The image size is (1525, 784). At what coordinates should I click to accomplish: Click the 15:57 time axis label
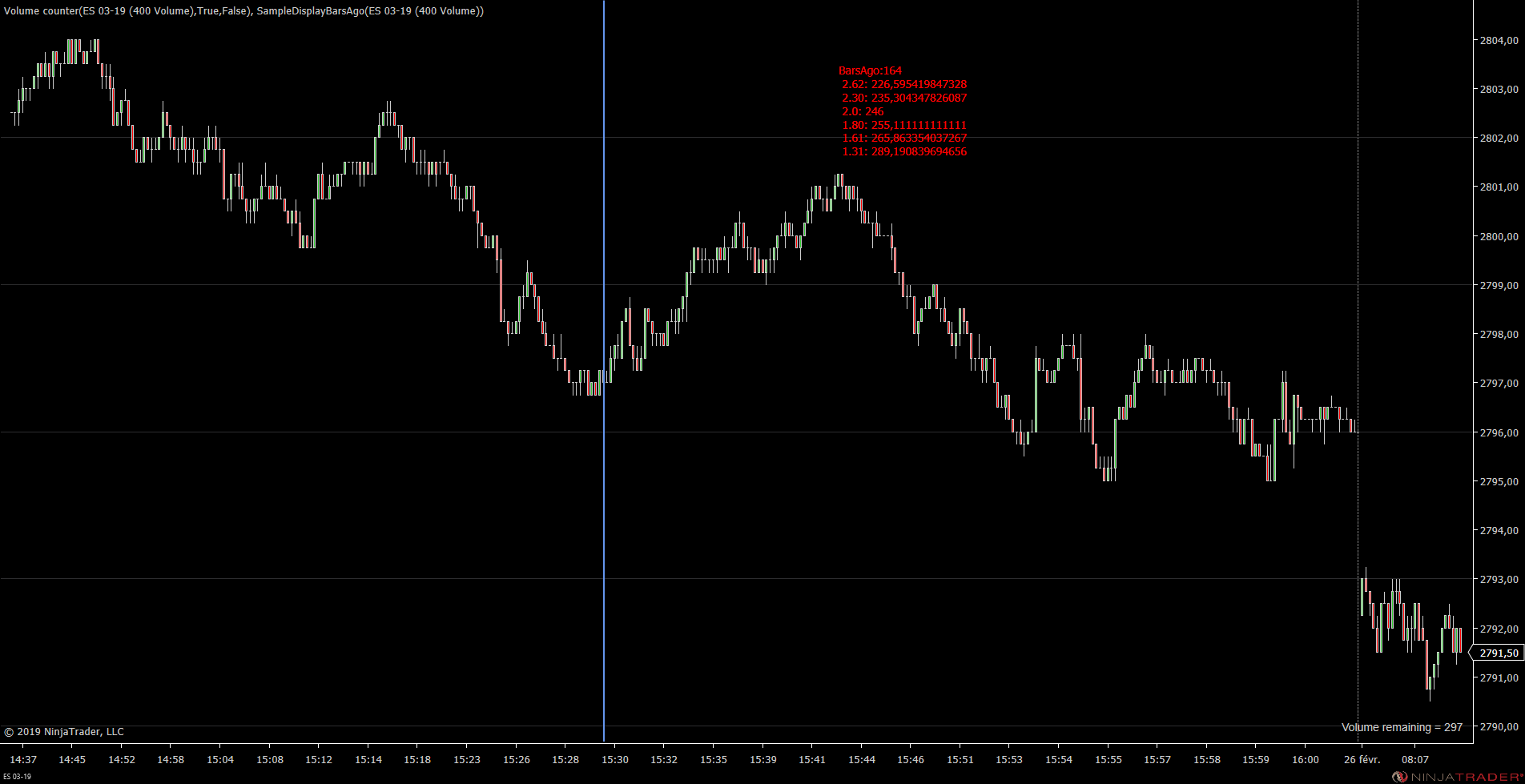click(x=1157, y=759)
